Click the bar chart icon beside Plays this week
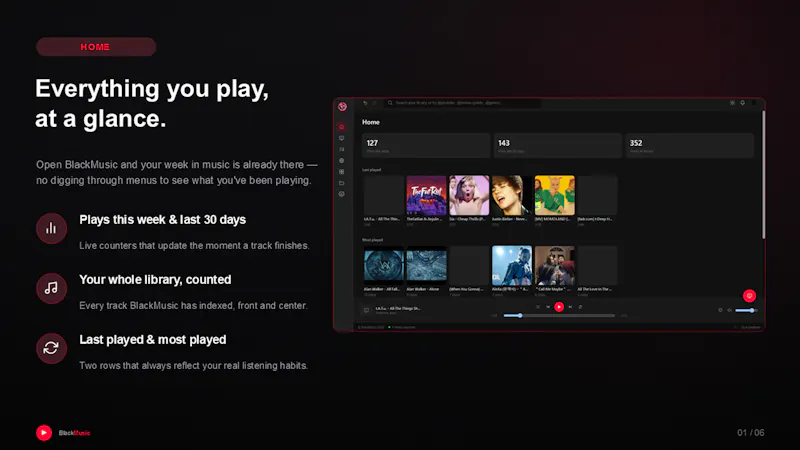The image size is (800, 450). [51, 228]
